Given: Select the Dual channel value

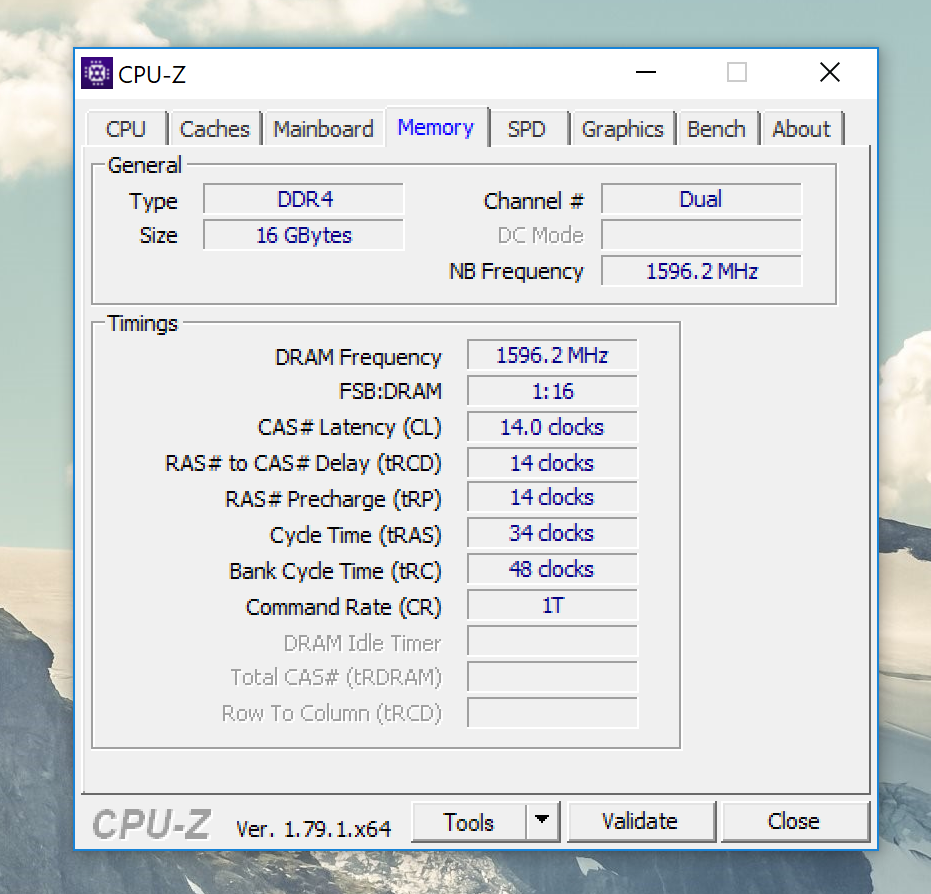Looking at the screenshot, I should tap(701, 199).
